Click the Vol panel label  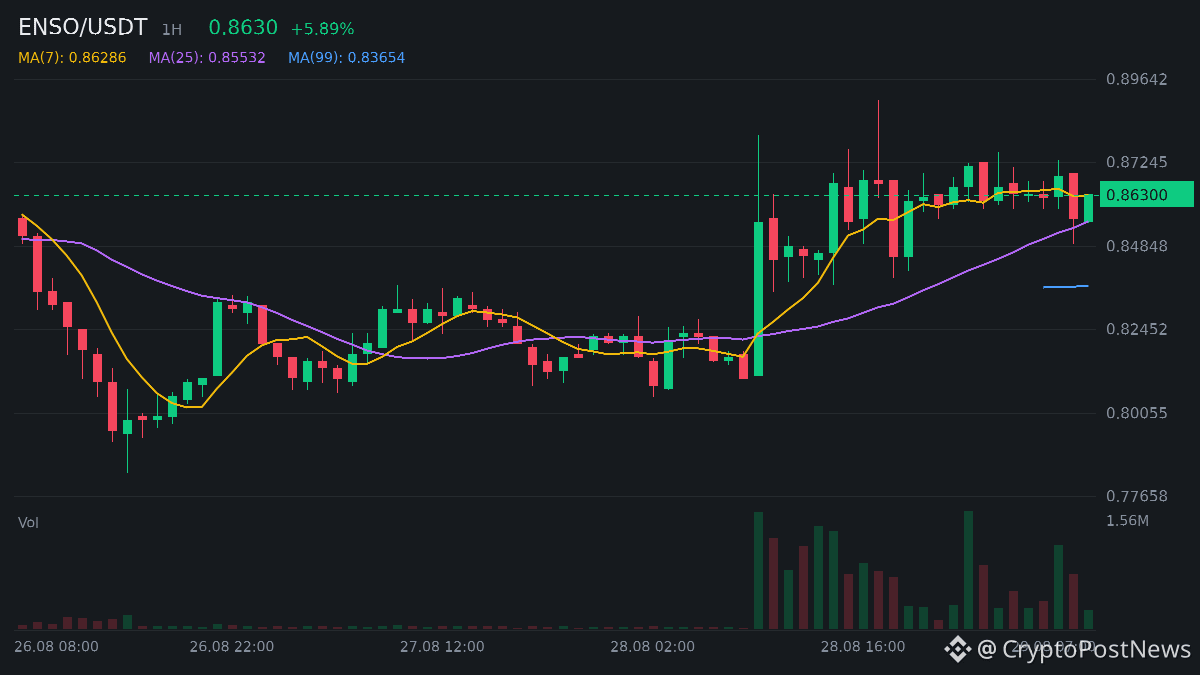pos(28,523)
